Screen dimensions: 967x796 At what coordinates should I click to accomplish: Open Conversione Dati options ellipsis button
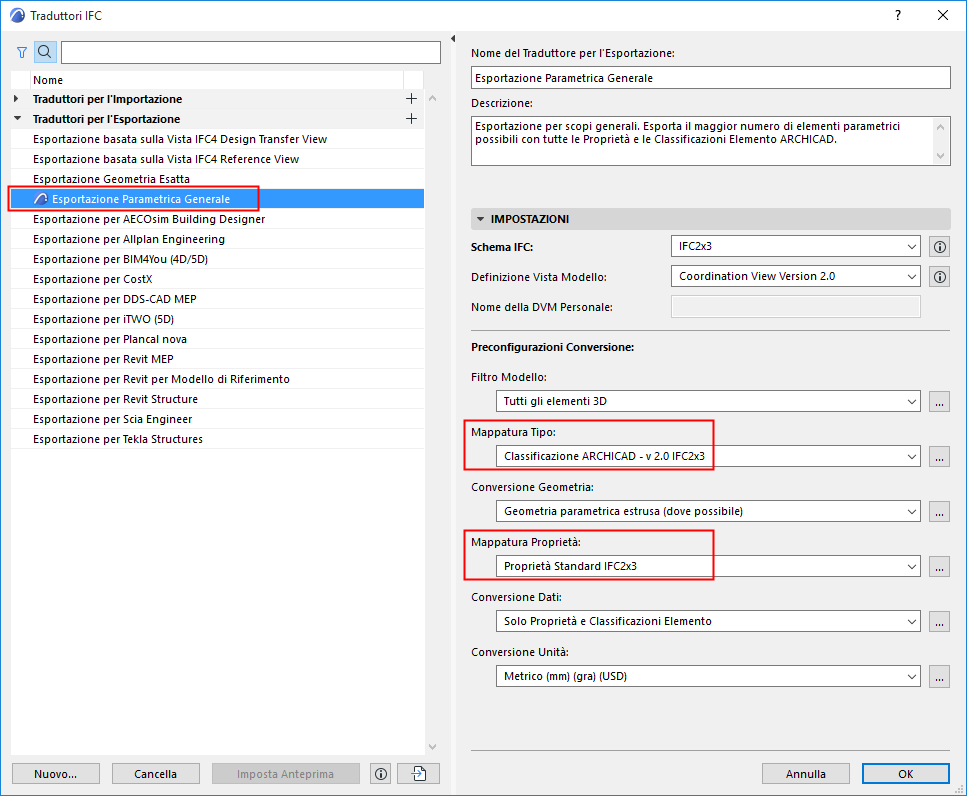click(x=939, y=622)
